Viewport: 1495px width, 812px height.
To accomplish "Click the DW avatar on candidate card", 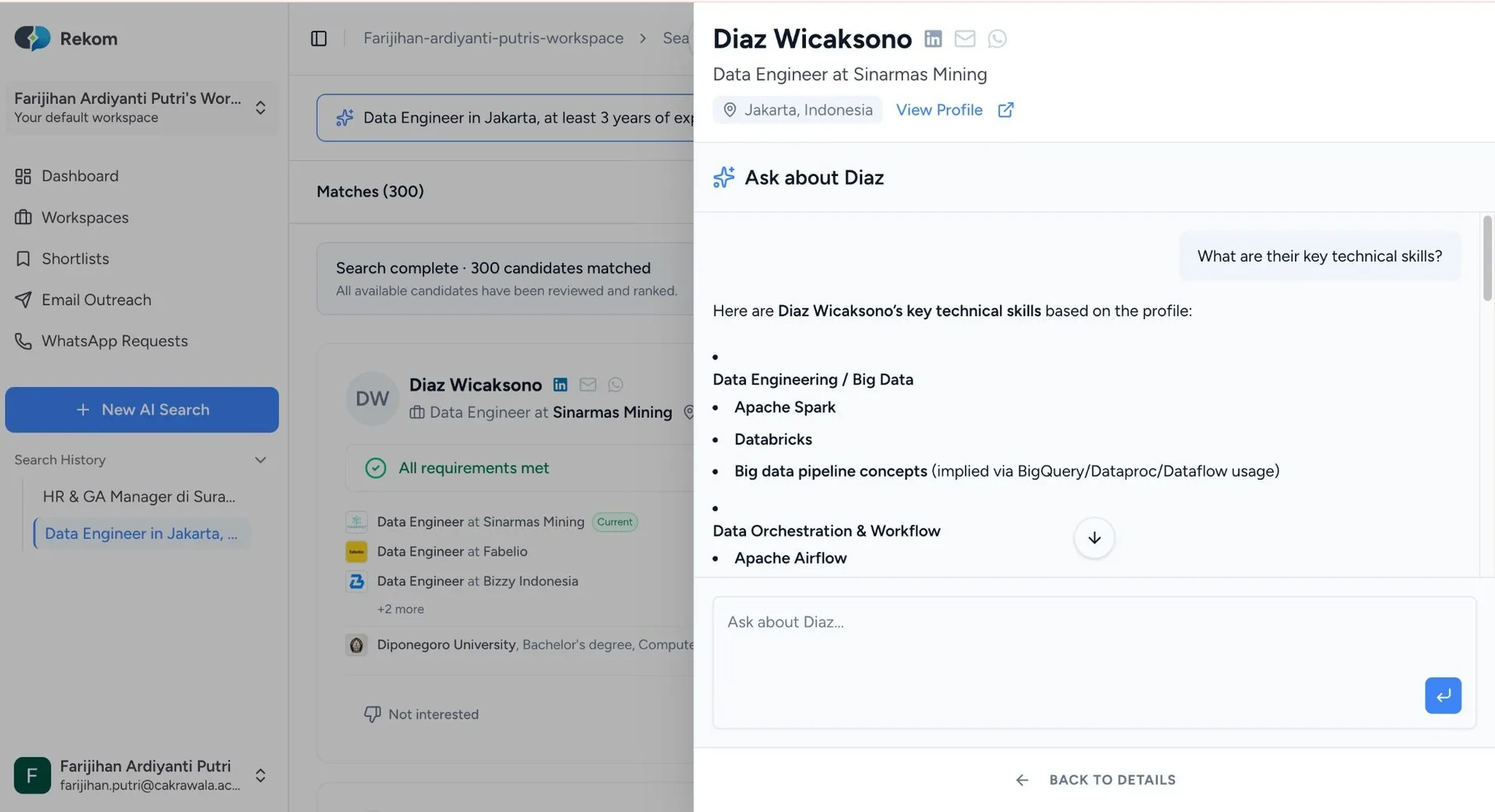I will (x=372, y=399).
